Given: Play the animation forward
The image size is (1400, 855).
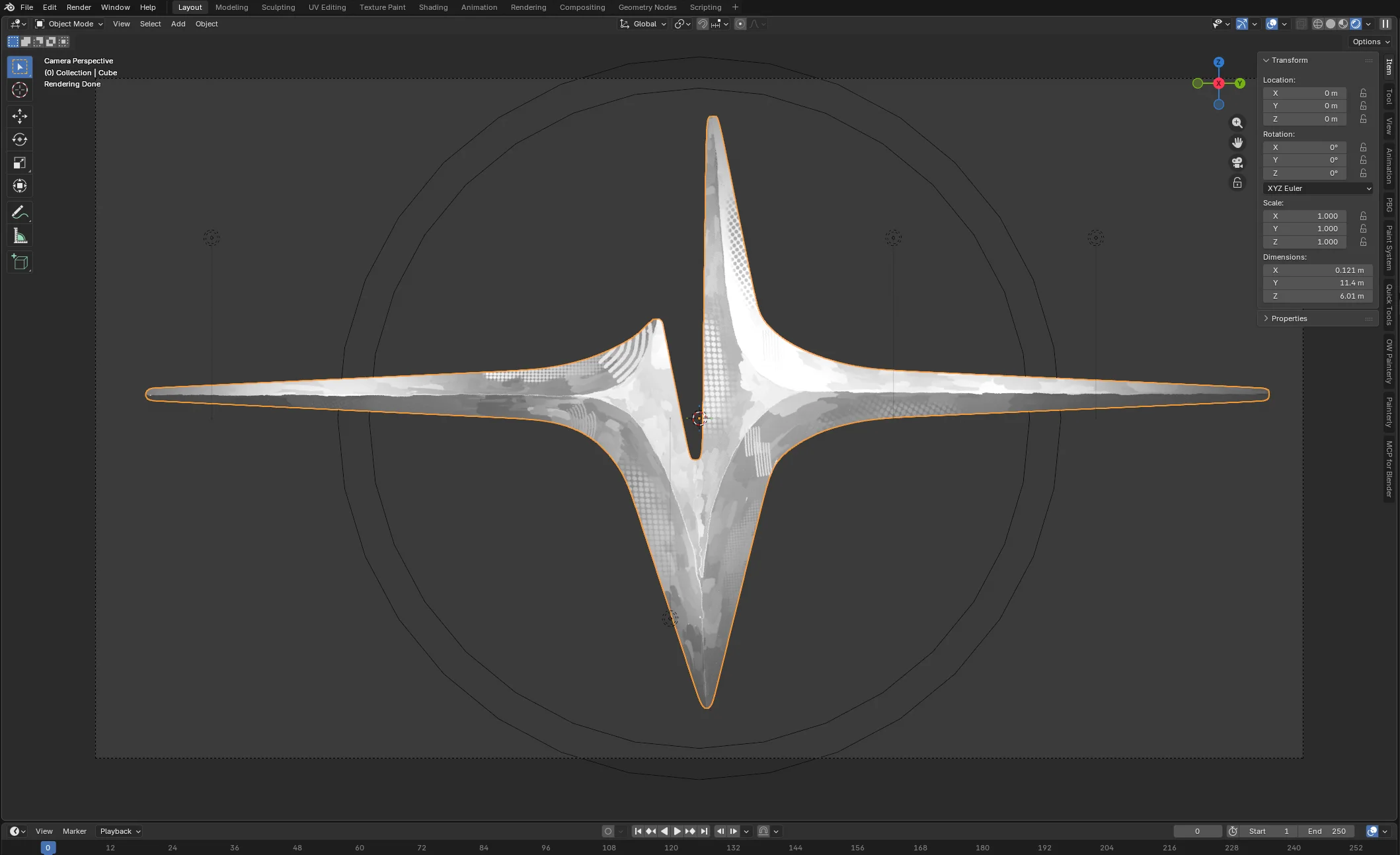Looking at the screenshot, I should [677, 831].
